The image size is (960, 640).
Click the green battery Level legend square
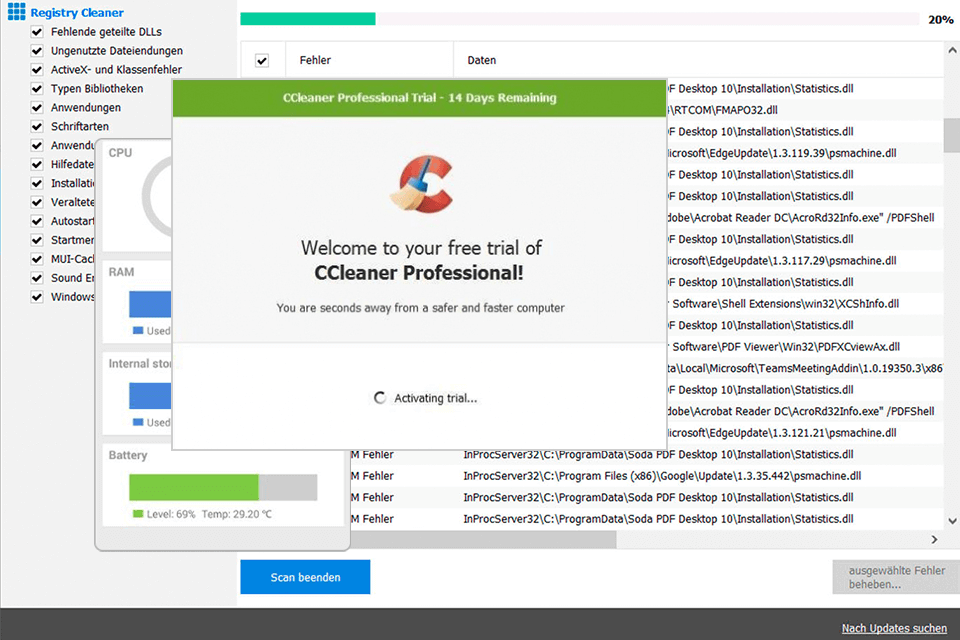pos(138,514)
